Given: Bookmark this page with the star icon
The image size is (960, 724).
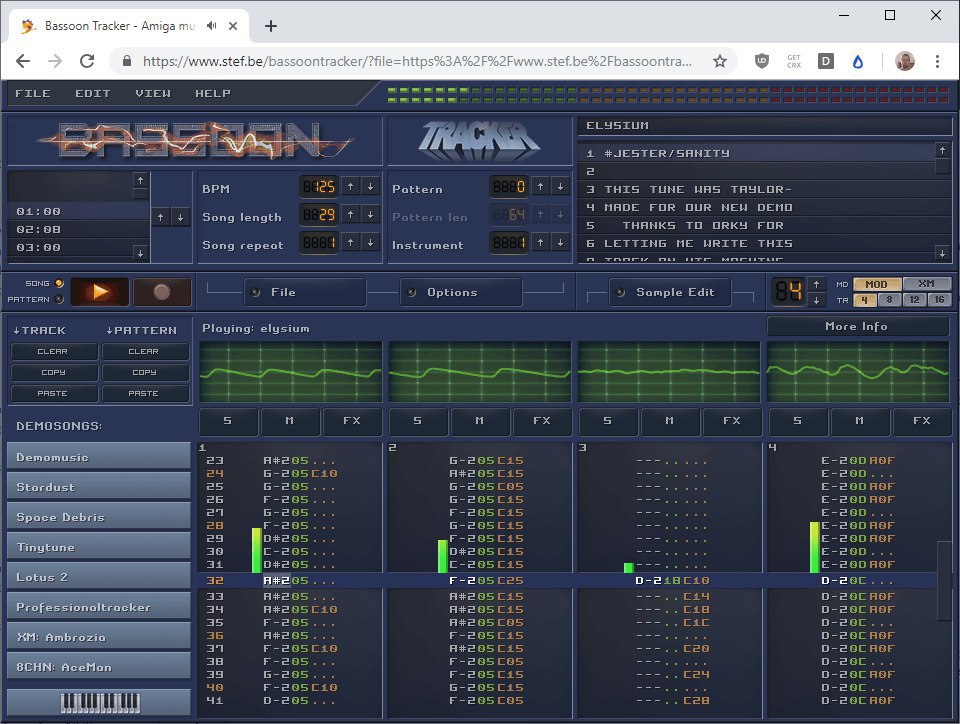Looking at the screenshot, I should point(719,61).
